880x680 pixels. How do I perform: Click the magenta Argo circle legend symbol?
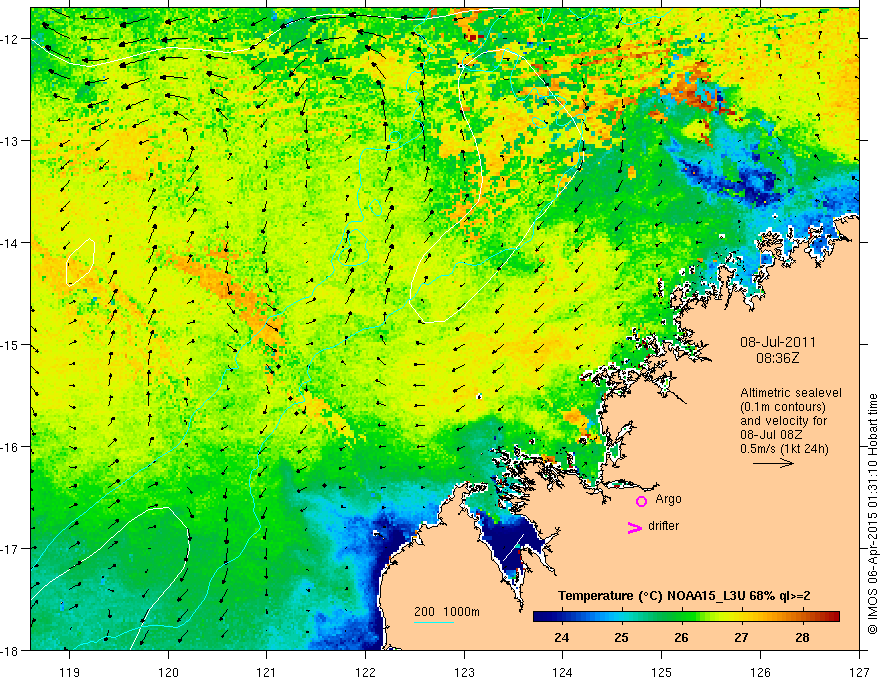point(641,501)
